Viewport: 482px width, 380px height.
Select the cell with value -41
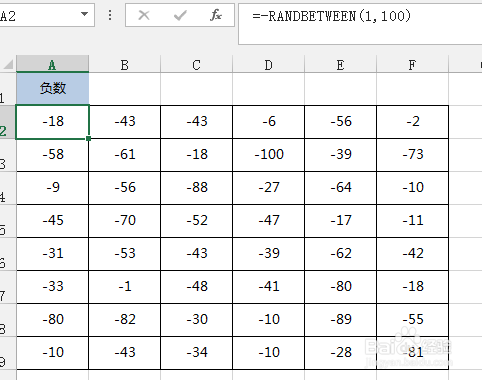click(x=268, y=287)
